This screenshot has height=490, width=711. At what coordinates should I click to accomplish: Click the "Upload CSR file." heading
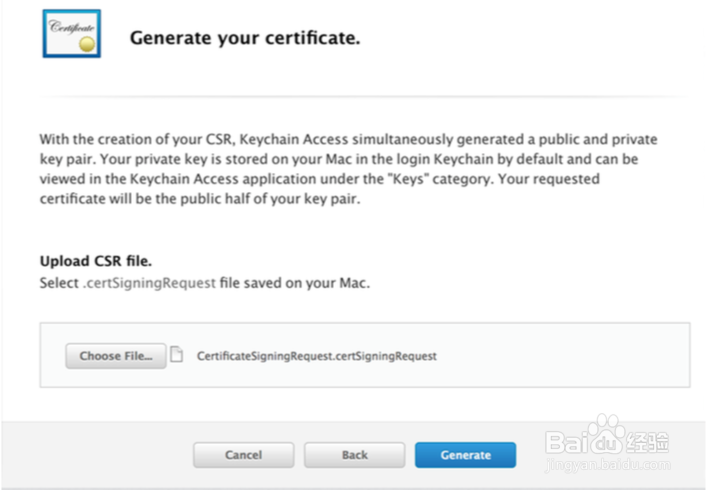coord(97,262)
